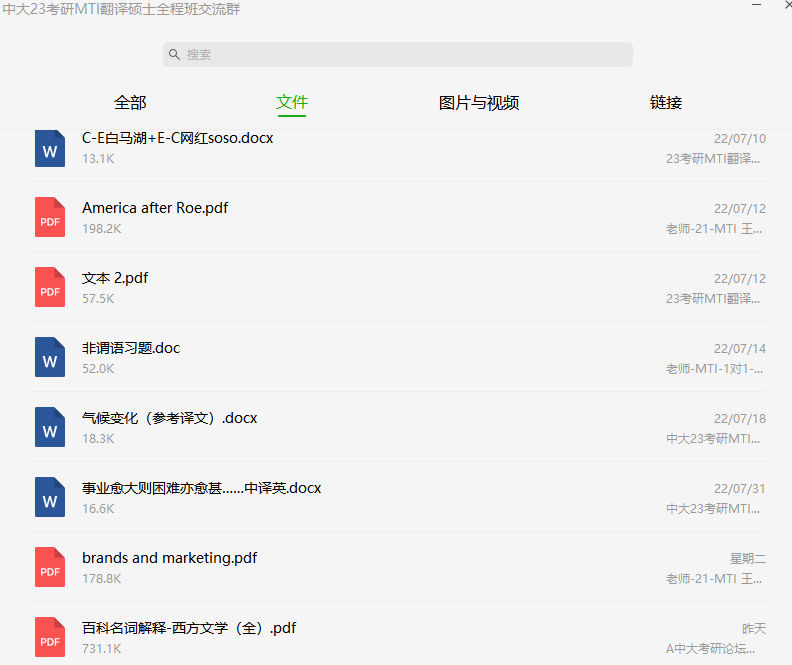Minimize the file list window
The image size is (792, 665).
pos(756,5)
